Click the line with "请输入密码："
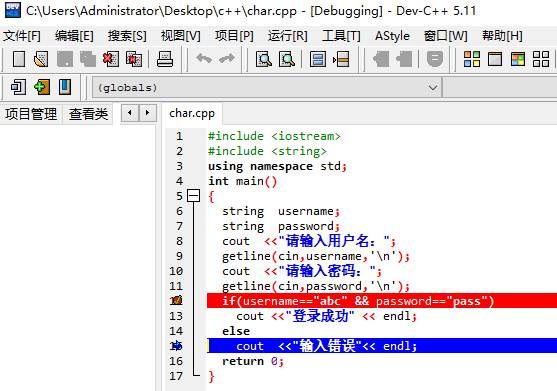 tap(302, 271)
